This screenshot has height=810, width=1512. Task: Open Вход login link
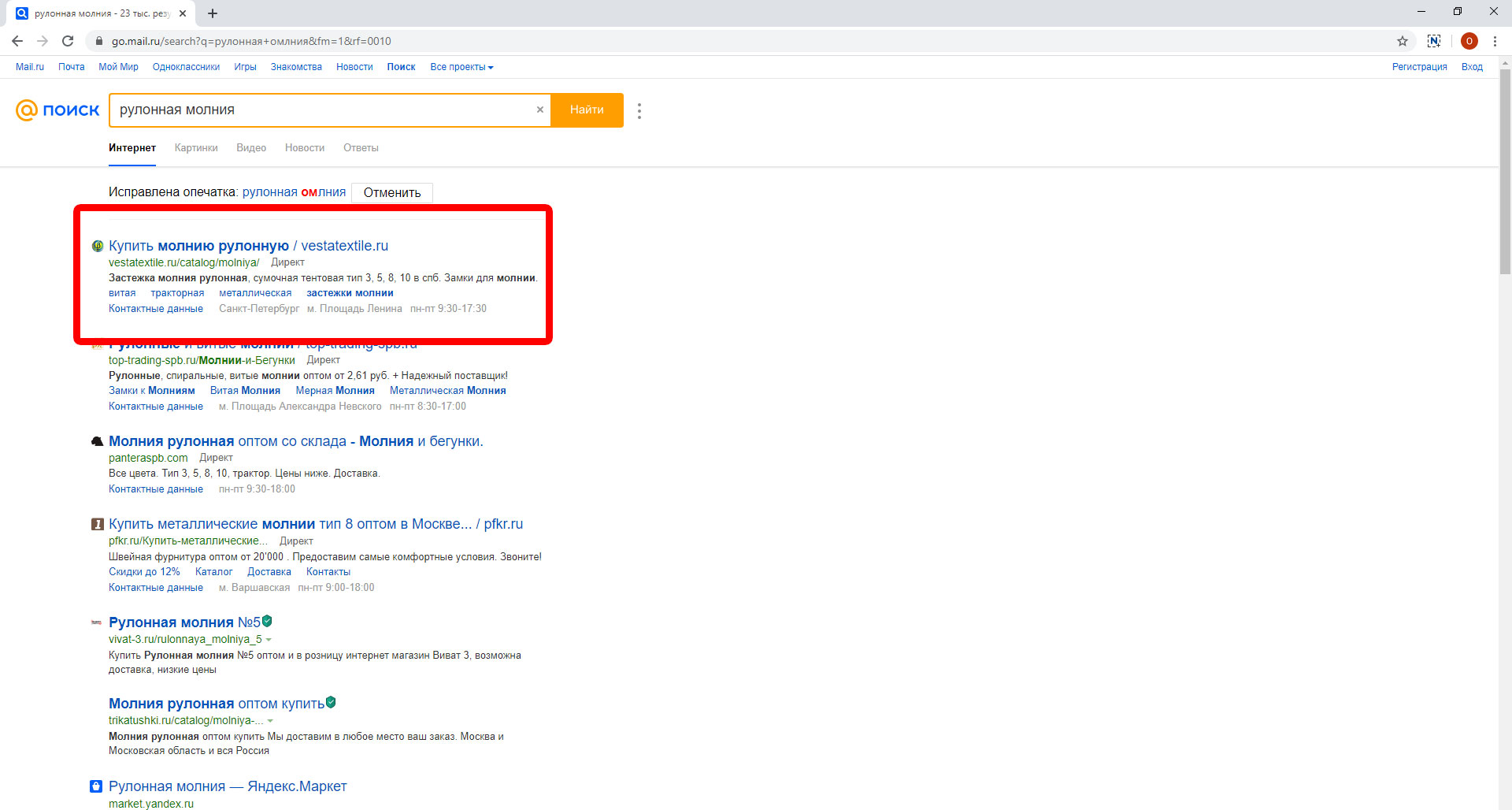[x=1472, y=67]
